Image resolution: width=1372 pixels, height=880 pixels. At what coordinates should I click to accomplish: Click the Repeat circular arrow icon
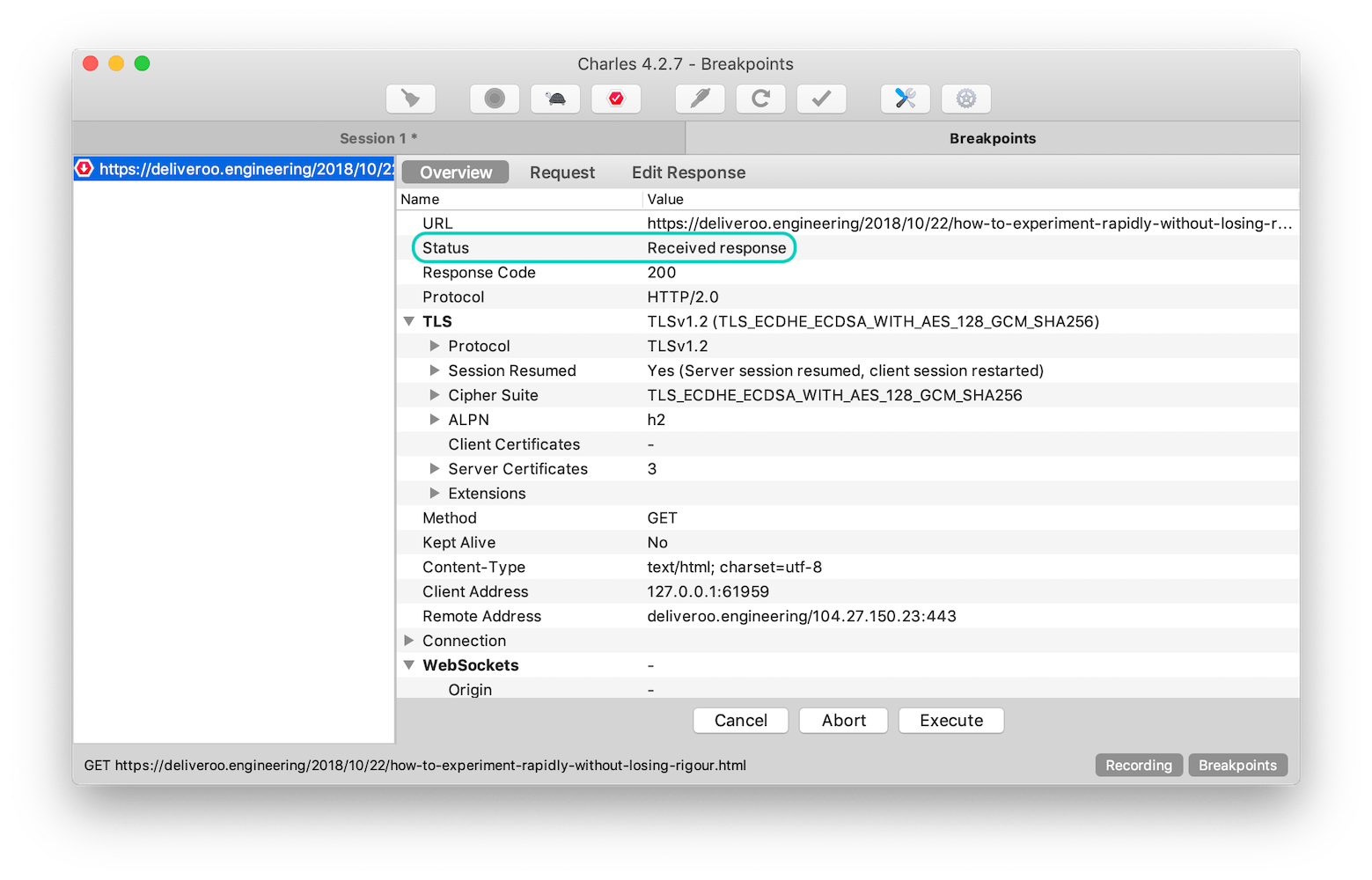pyautogui.click(x=760, y=99)
